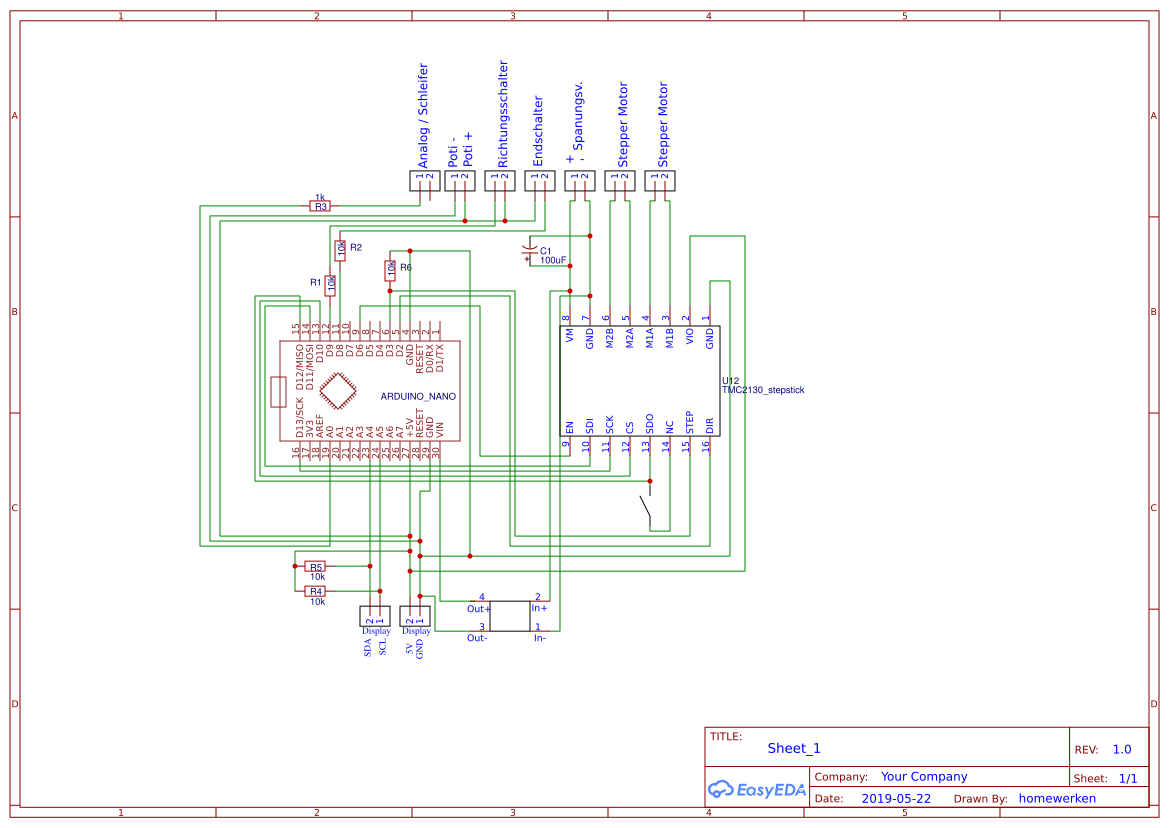Select the Spanungsv. power connector header
The width and height of the screenshot is (1169, 828).
pos(580,180)
